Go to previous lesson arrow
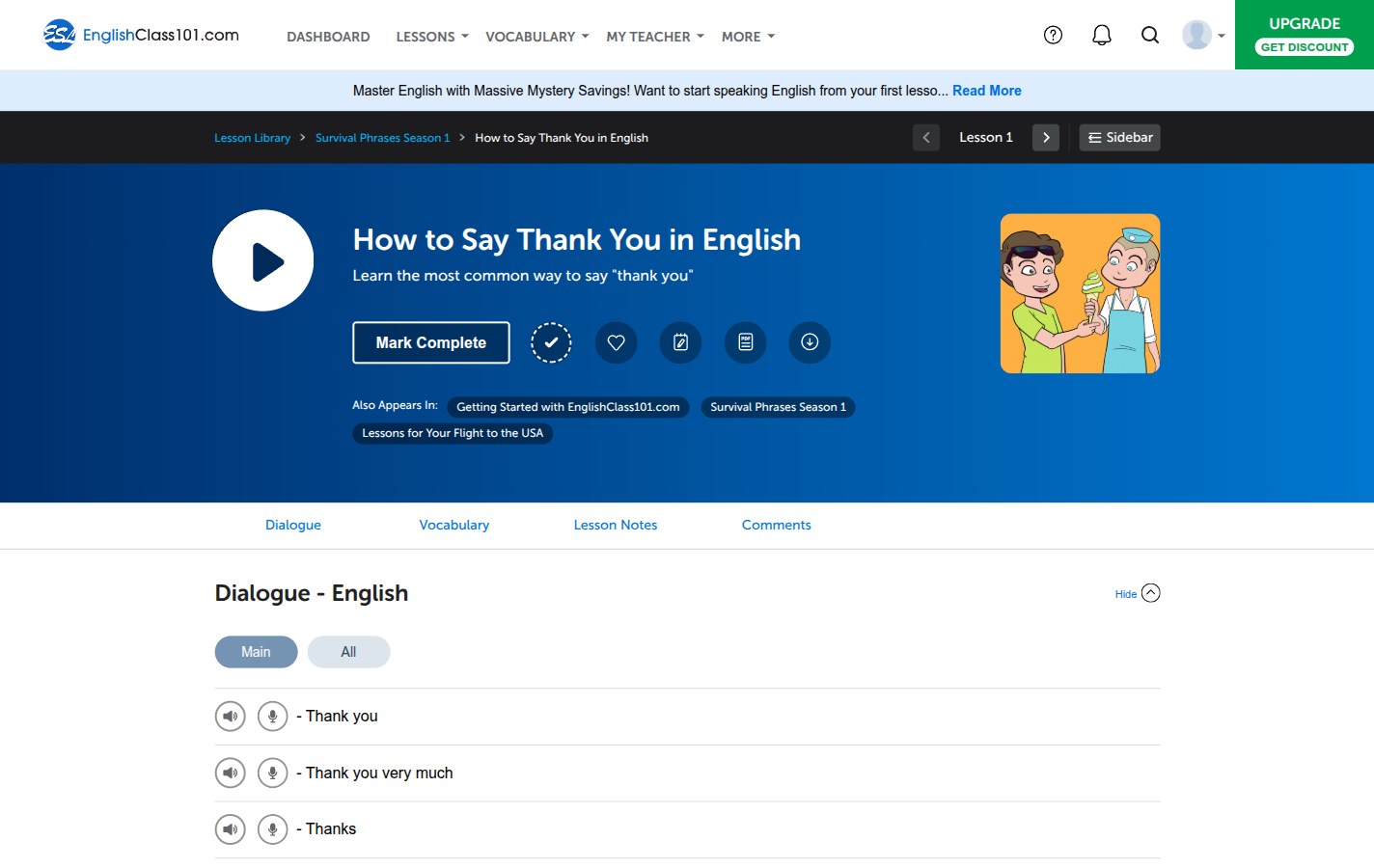 926,138
